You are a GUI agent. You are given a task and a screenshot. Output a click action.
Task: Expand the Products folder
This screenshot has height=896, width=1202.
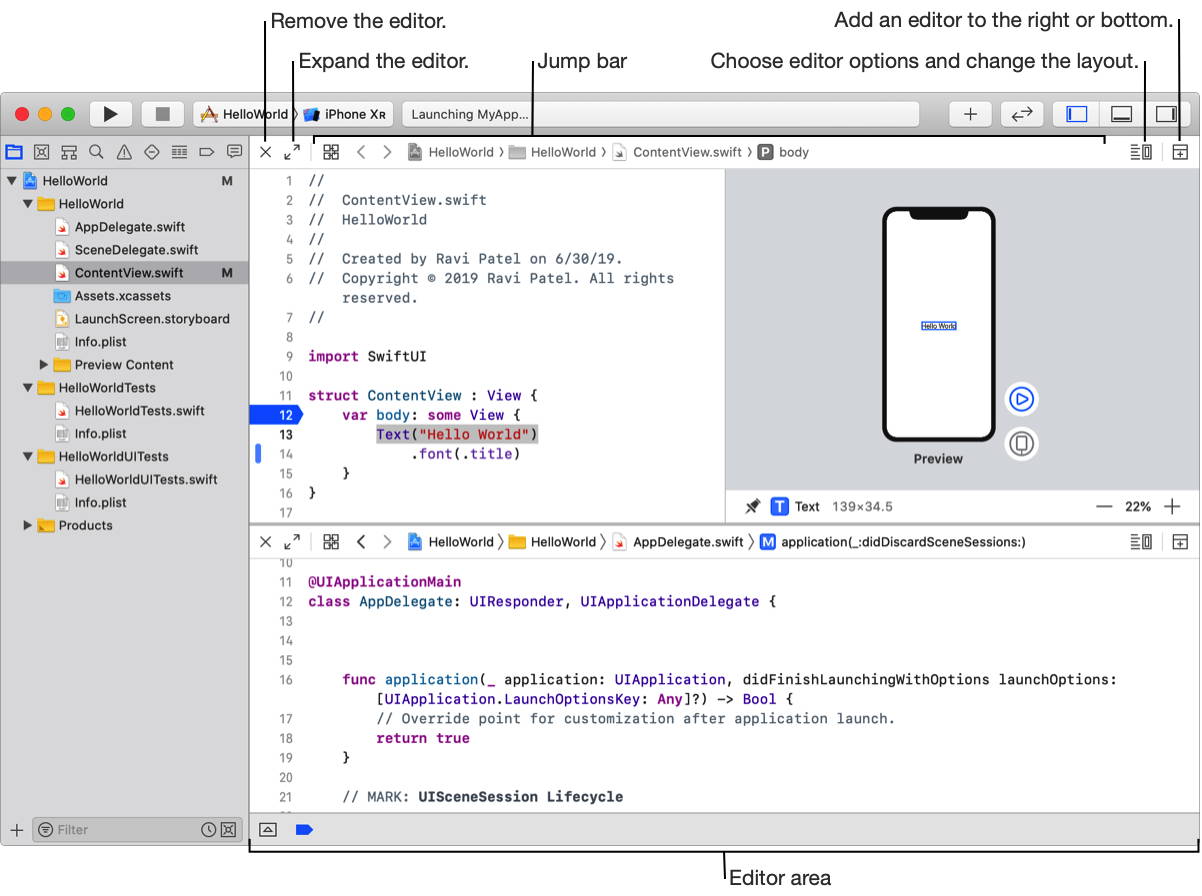click(28, 526)
